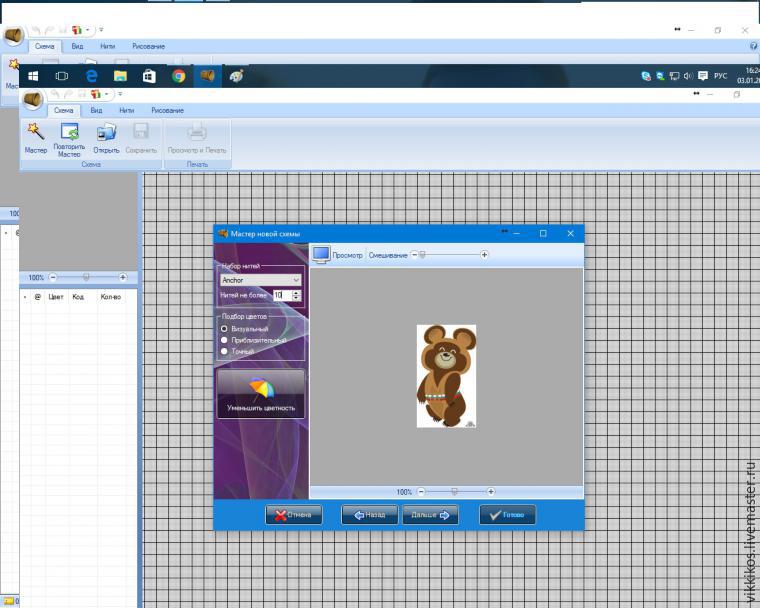760x608 pixels.
Task: Click the Смешивание blending slider handle
Action: tap(422, 255)
